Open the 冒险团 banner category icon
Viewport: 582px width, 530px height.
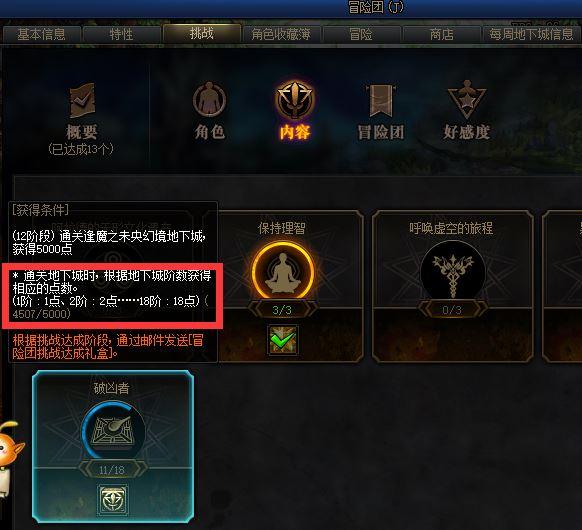(x=381, y=99)
